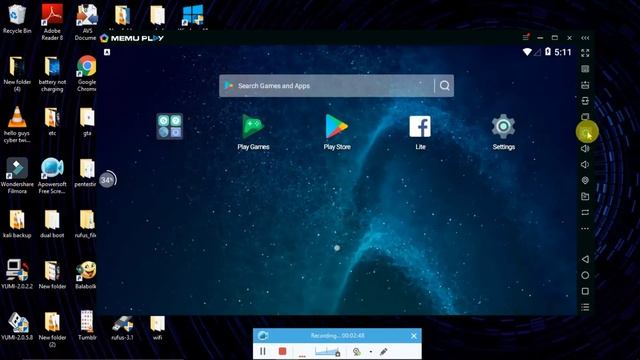This screenshot has height=360, width=640.
Task: Select the YUMI-2.0.5.8 desktop icon
Action: pyautogui.click(x=17, y=325)
